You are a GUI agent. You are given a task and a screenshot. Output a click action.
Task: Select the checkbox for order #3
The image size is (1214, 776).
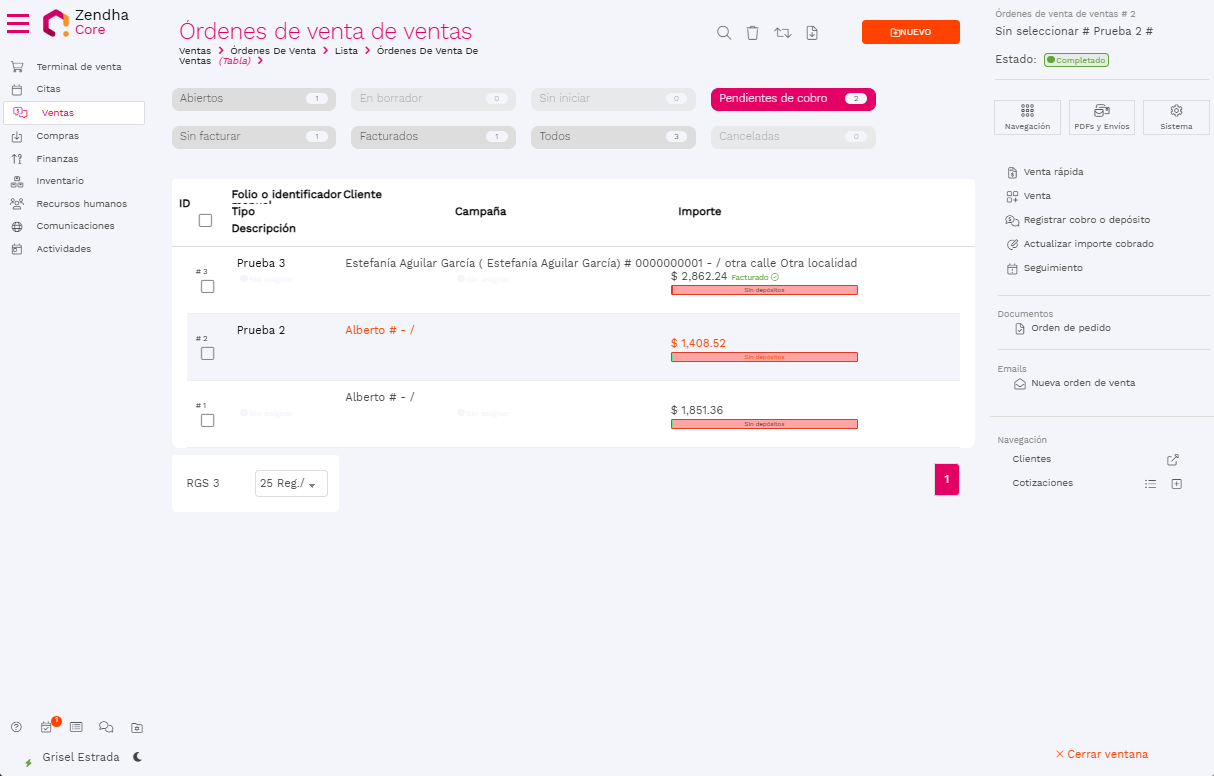(x=208, y=287)
